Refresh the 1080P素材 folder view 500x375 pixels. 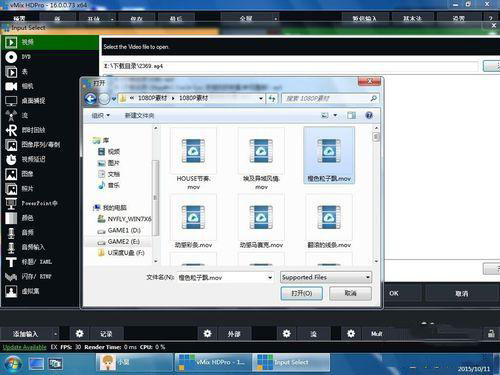[272, 98]
